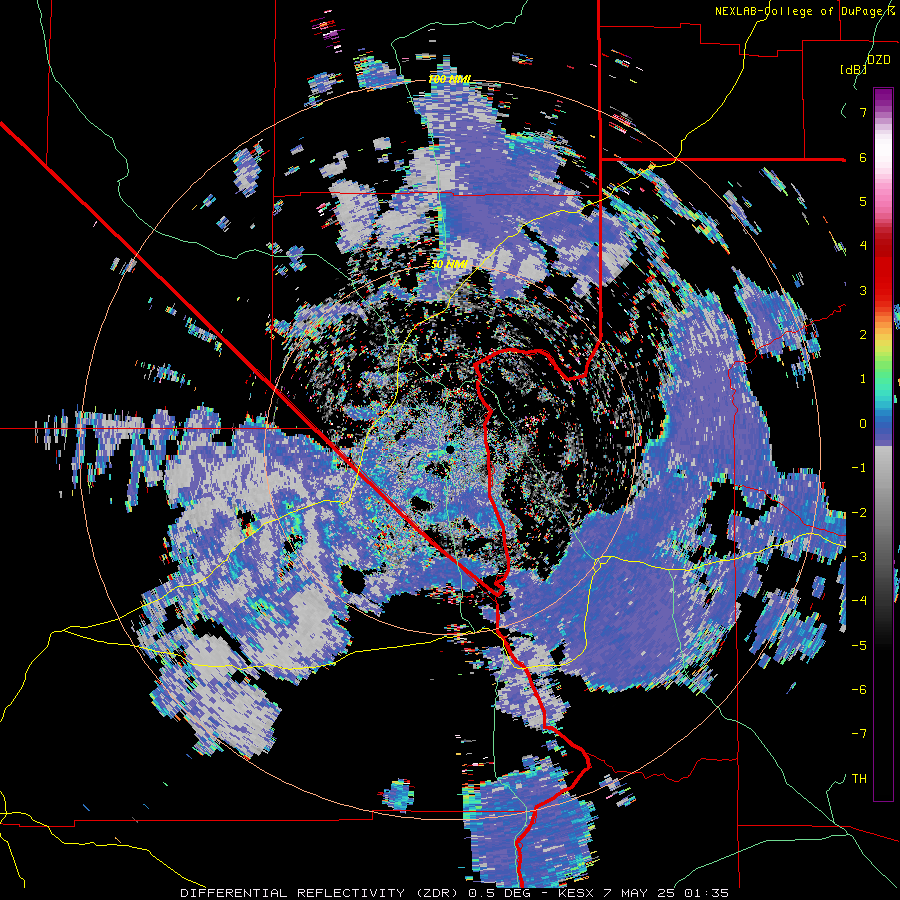The image size is (900, 900).
Task: Click the [dB] units label
Action: tap(854, 69)
